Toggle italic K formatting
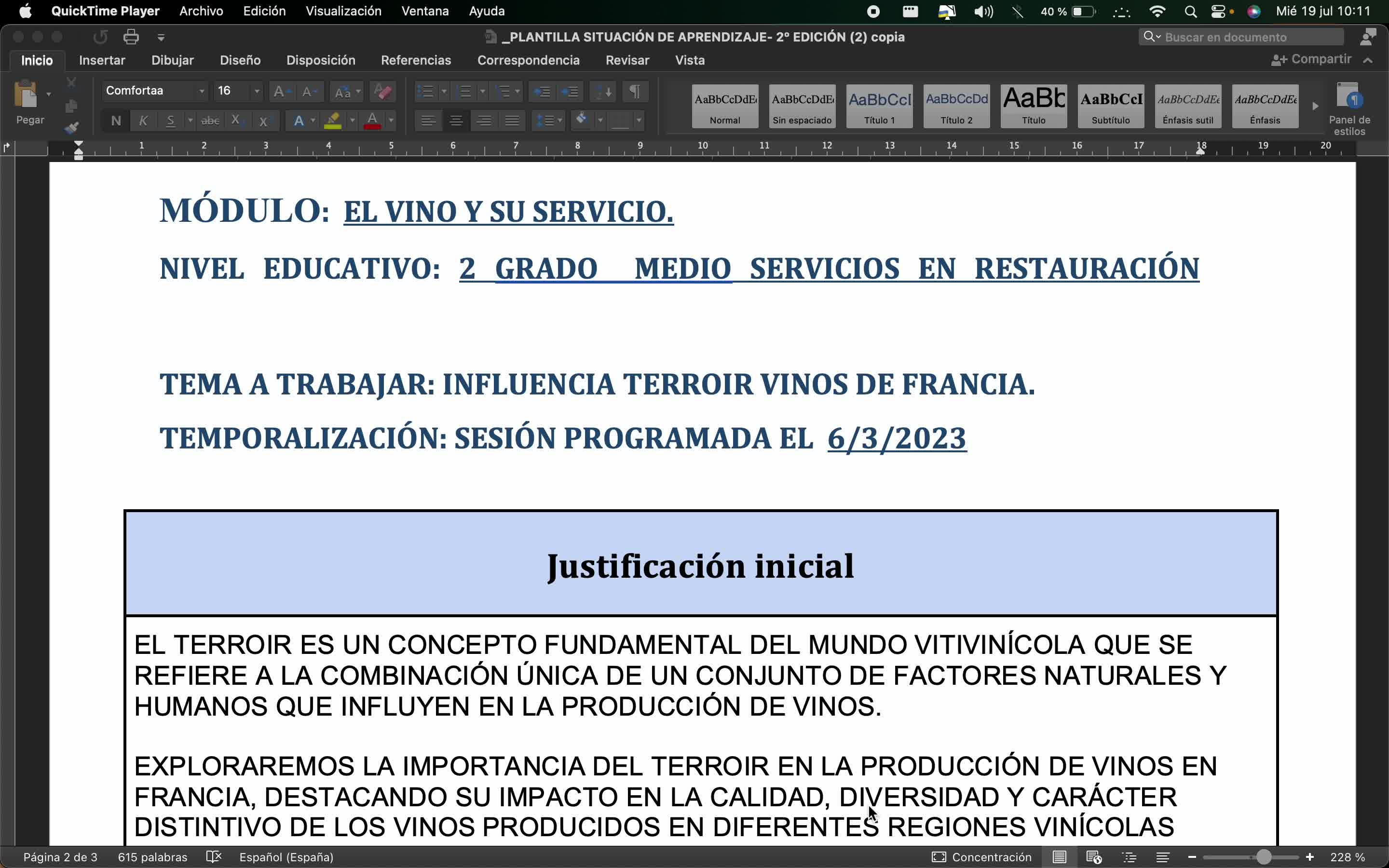Image resolution: width=1389 pixels, height=868 pixels. [144, 121]
